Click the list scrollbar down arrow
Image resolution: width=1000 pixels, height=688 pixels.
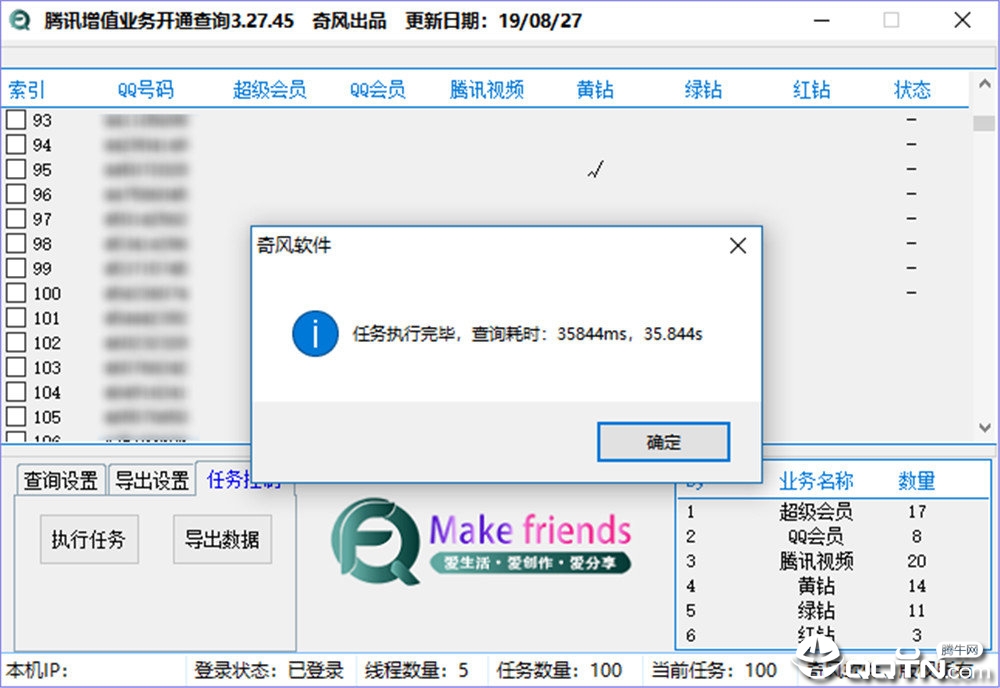983,427
